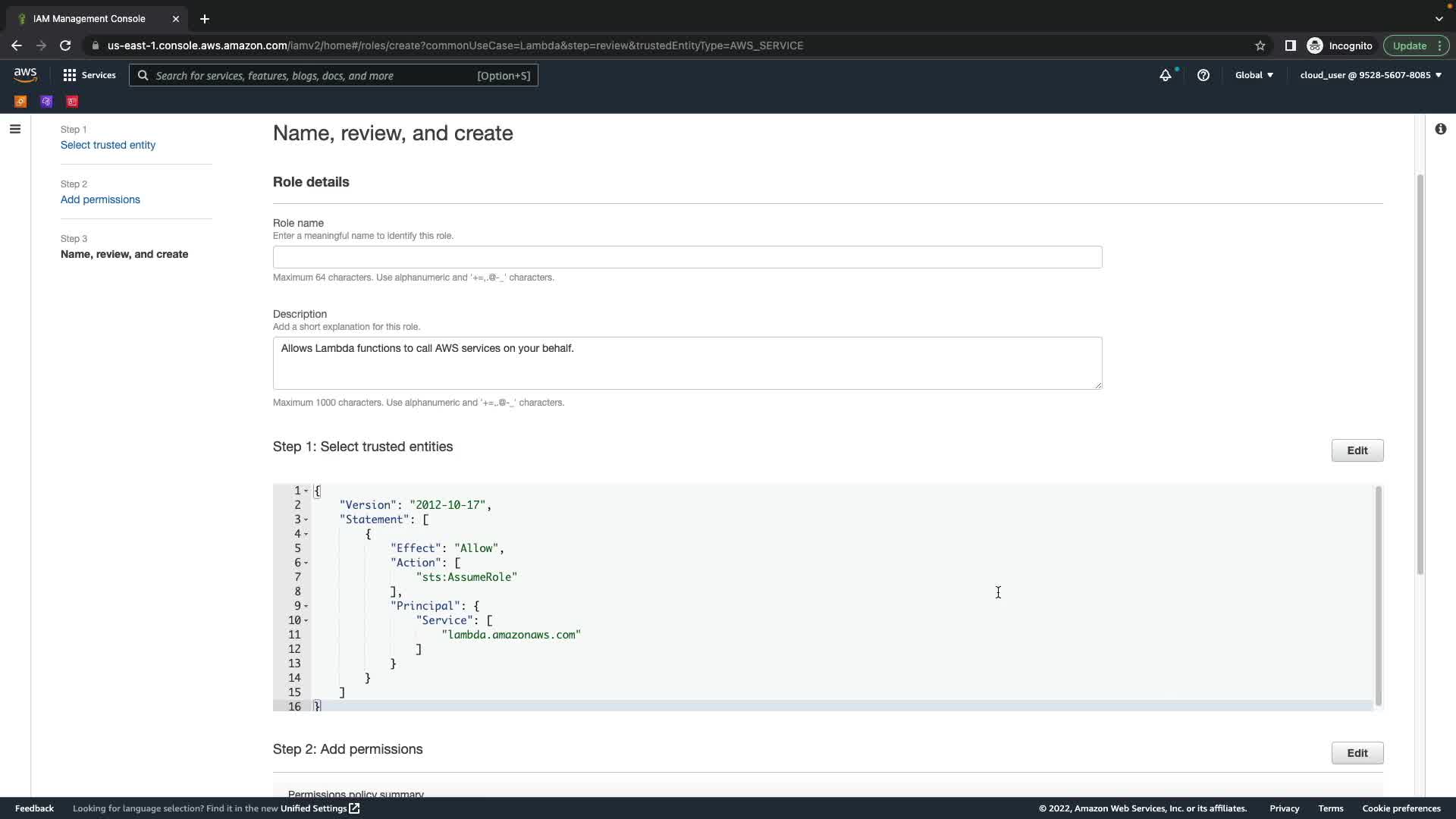Click the AWS logo home icon

coord(25,74)
